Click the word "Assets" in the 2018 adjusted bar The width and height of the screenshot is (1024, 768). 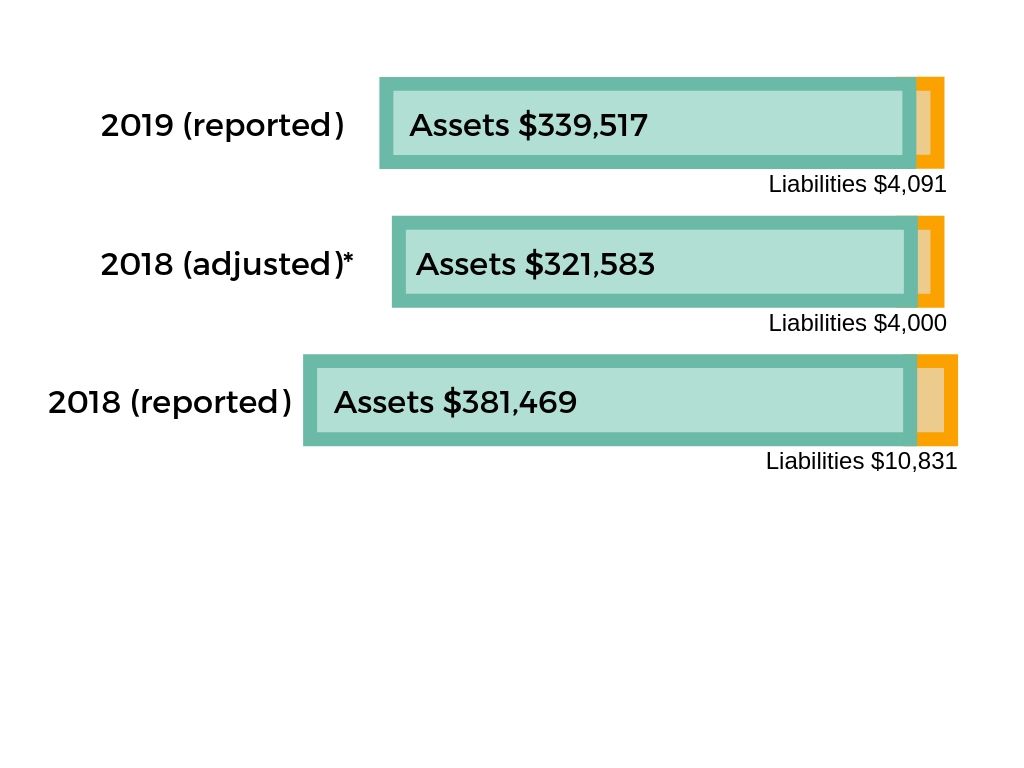tap(466, 265)
